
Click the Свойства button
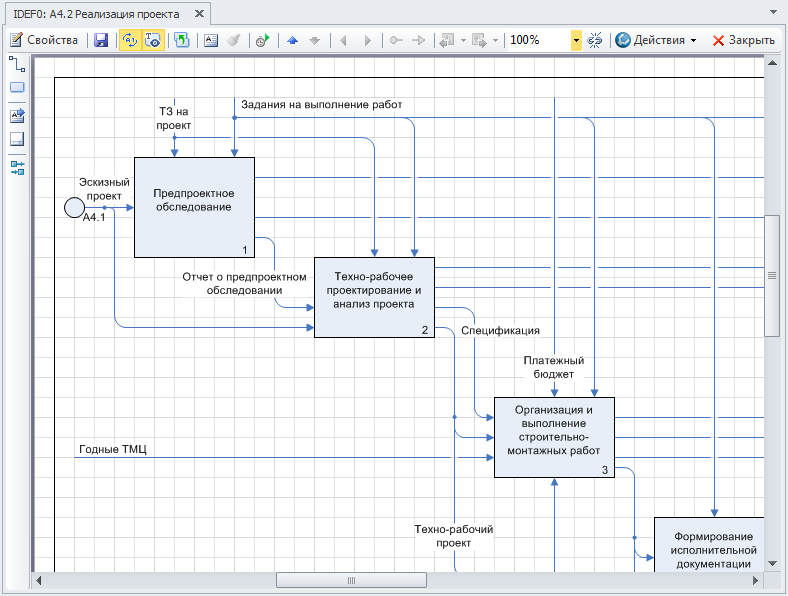click(x=44, y=40)
